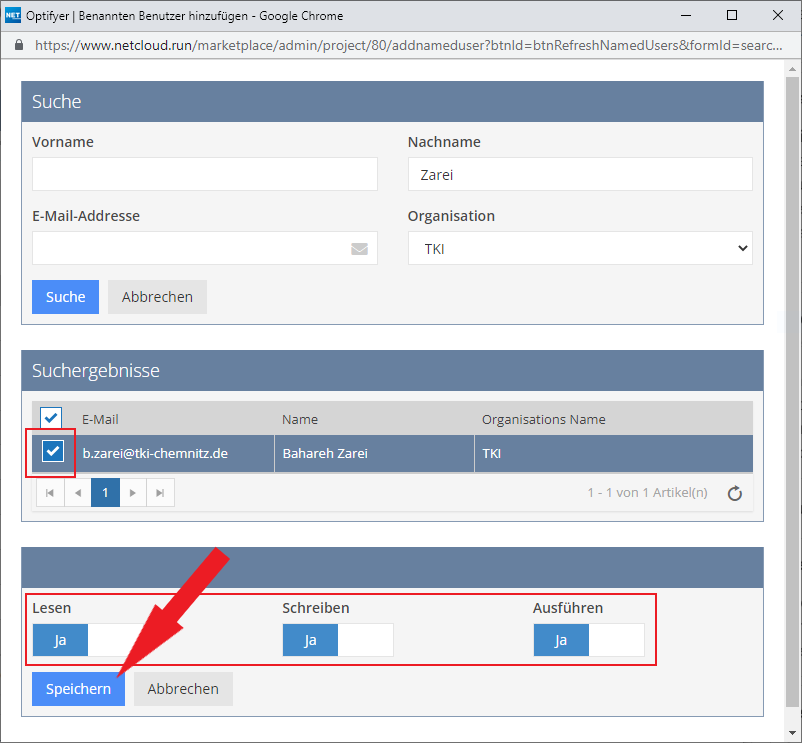Click the next page arrow icon
The image size is (802, 743).
tap(133, 493)
